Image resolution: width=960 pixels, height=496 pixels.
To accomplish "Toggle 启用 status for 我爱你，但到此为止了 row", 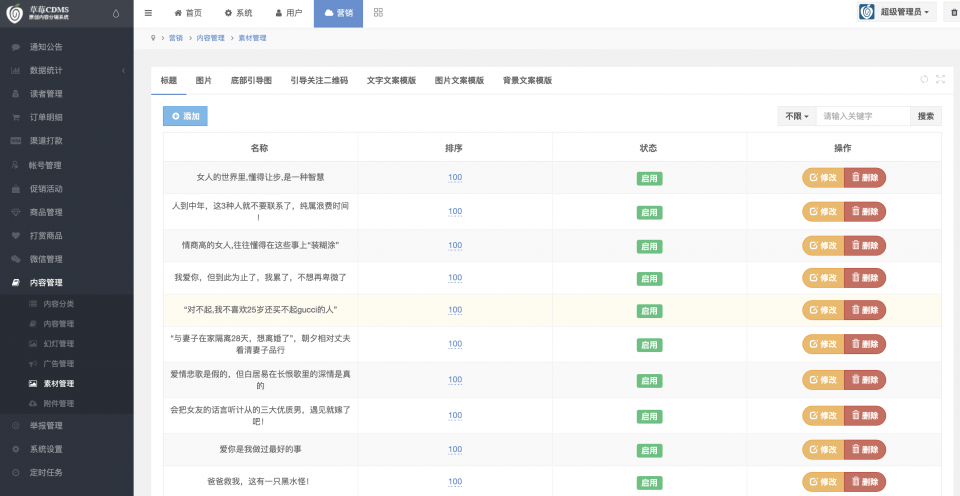I will click(x=649, y=277).
